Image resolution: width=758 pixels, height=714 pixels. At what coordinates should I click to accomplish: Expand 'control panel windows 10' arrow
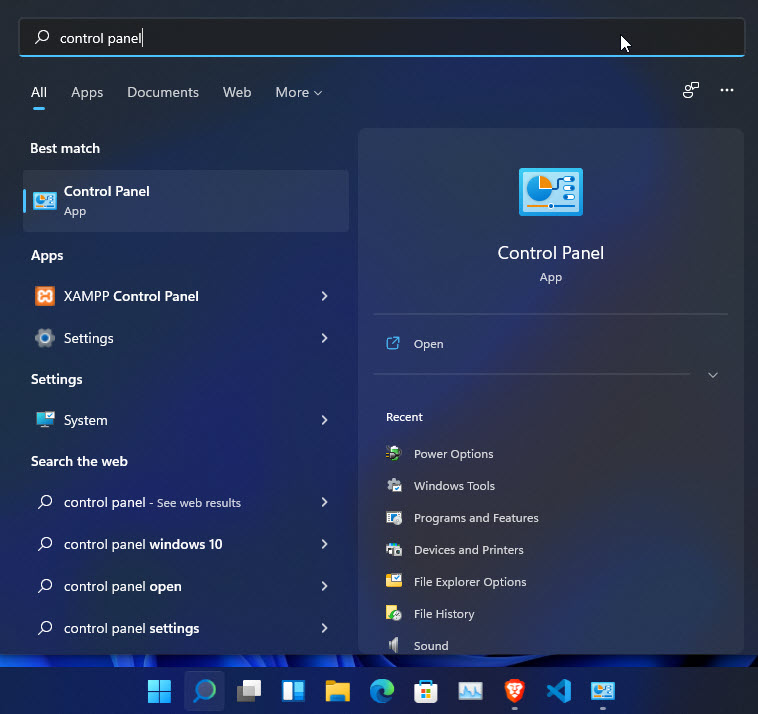tap(324, 544)
